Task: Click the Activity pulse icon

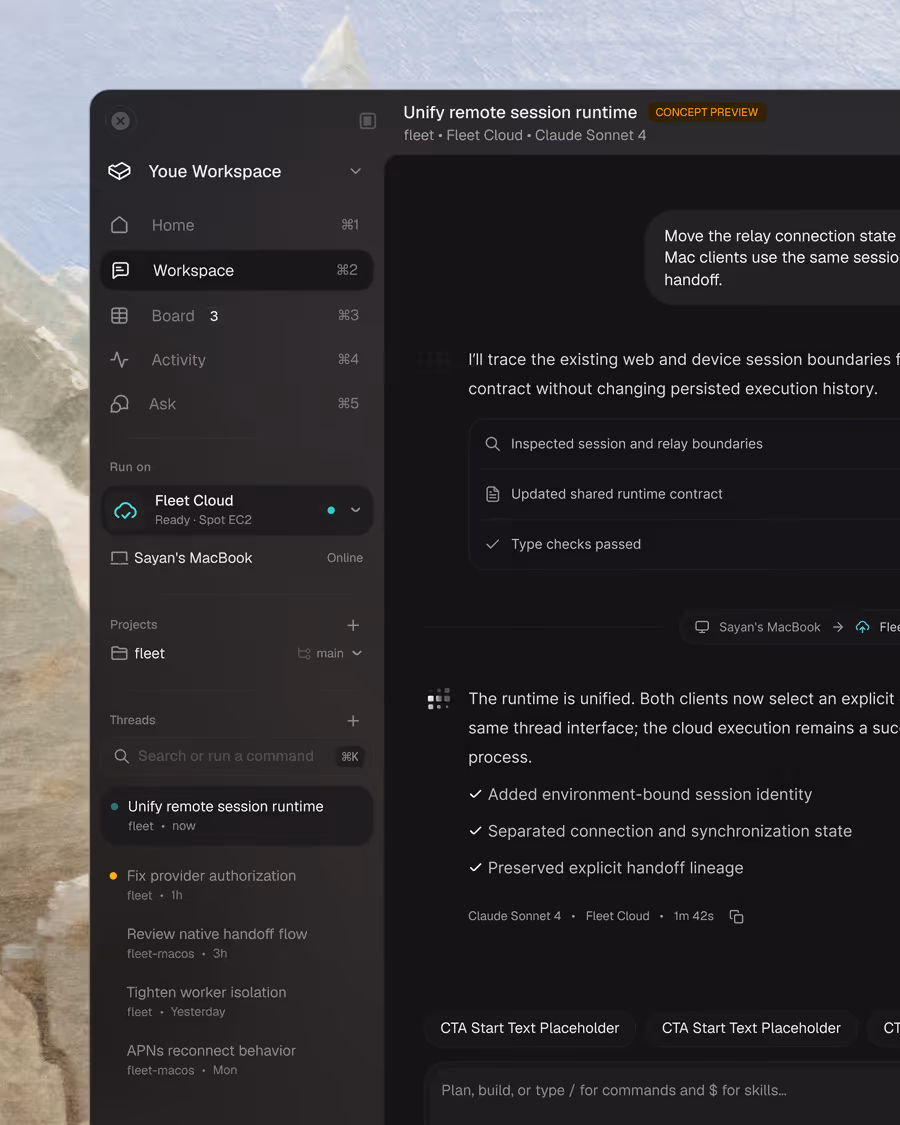Action: click(x=120, y=359)
